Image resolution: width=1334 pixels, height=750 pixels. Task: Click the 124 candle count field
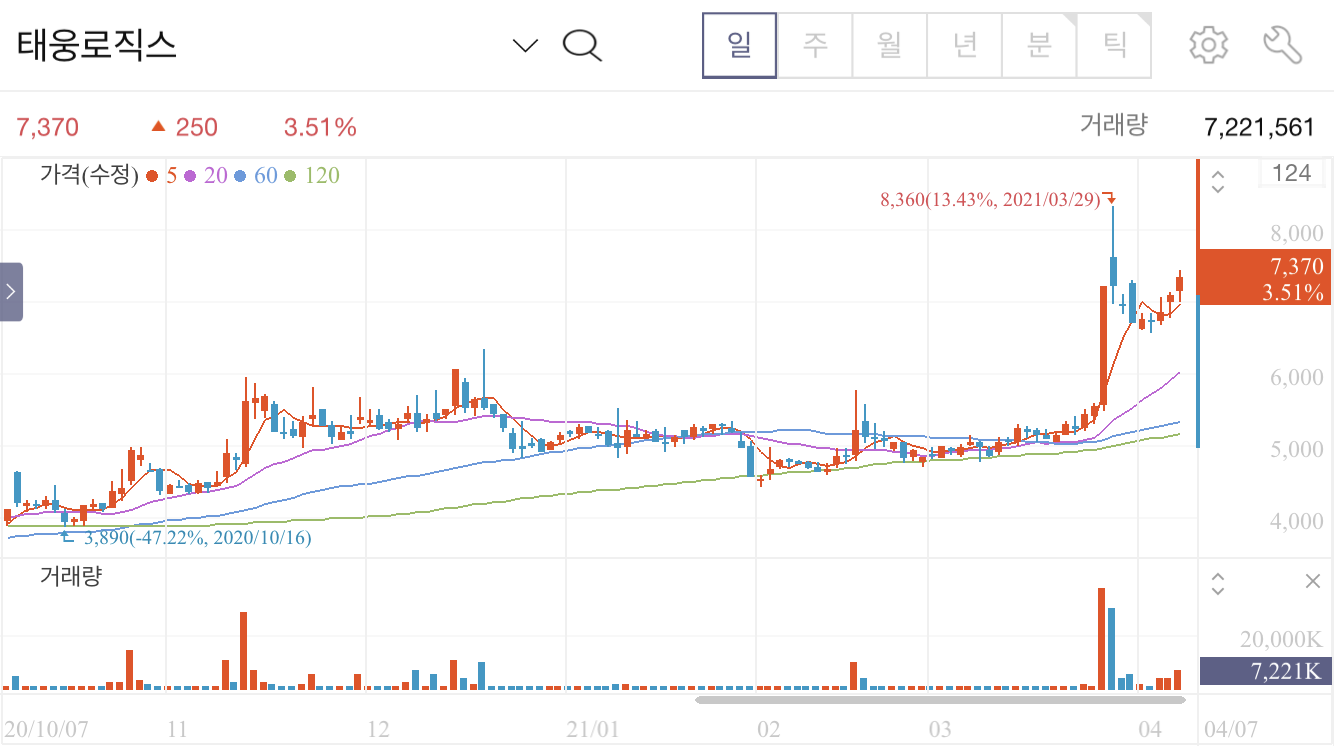pyautogui.click(x=1292, y=173)
